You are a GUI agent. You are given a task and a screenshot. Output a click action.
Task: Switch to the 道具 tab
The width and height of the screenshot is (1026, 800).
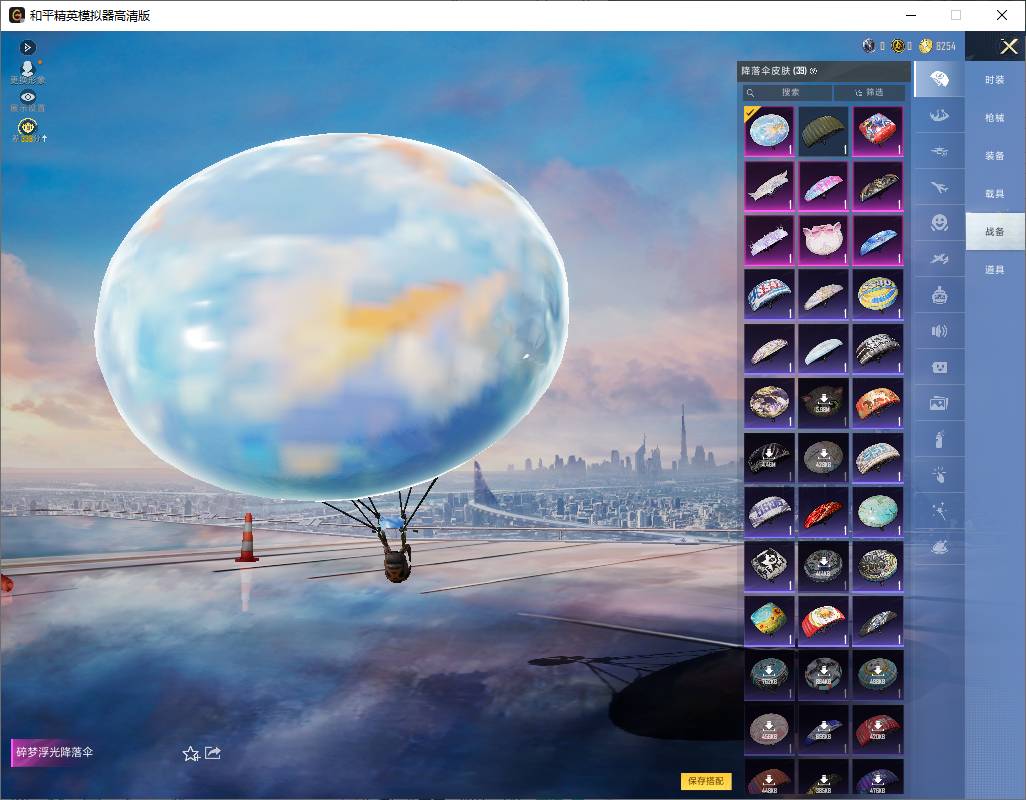pos(995,270)
